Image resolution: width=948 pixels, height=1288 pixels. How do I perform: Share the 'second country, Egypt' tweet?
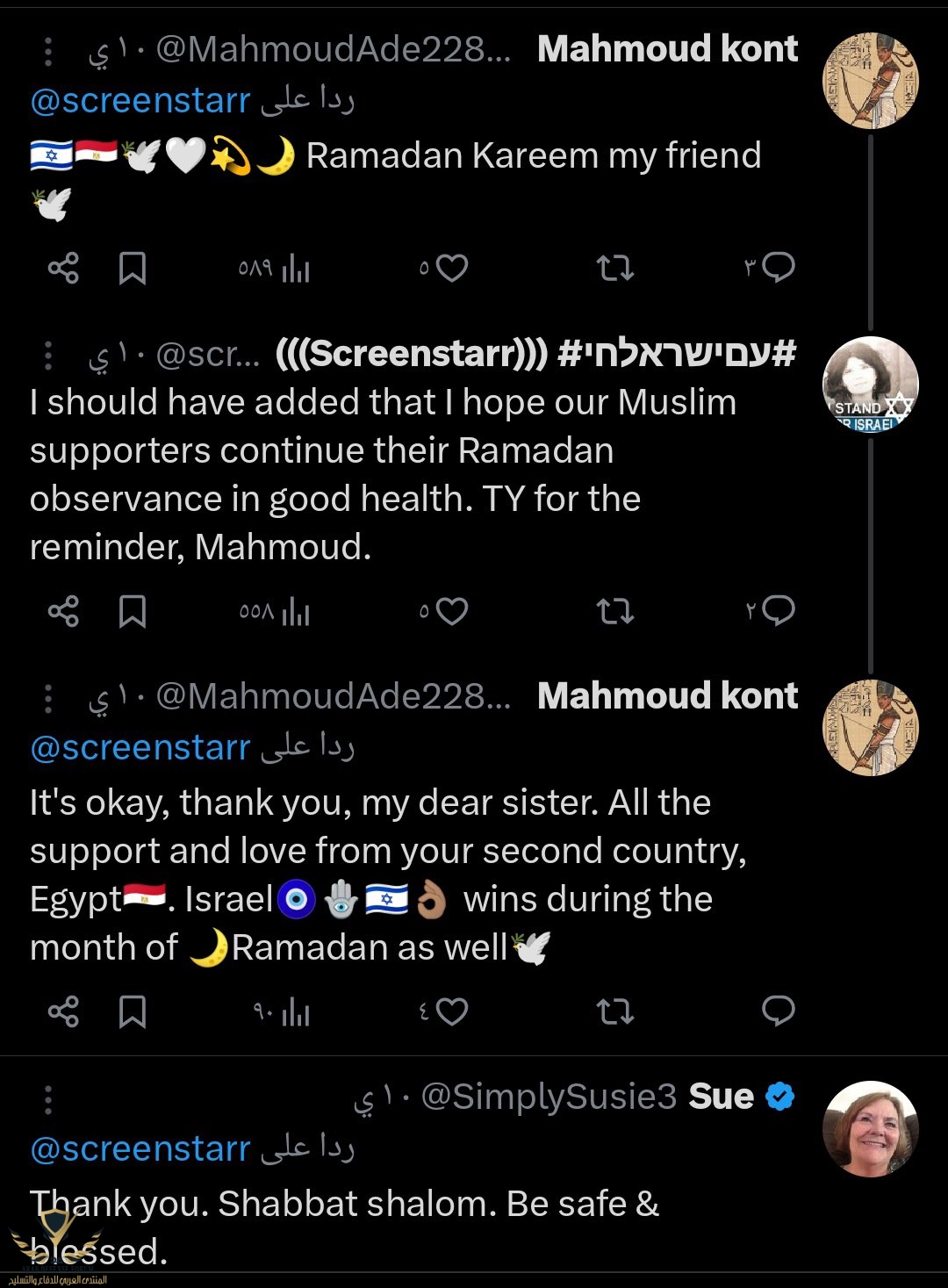tap(63, 1012)
